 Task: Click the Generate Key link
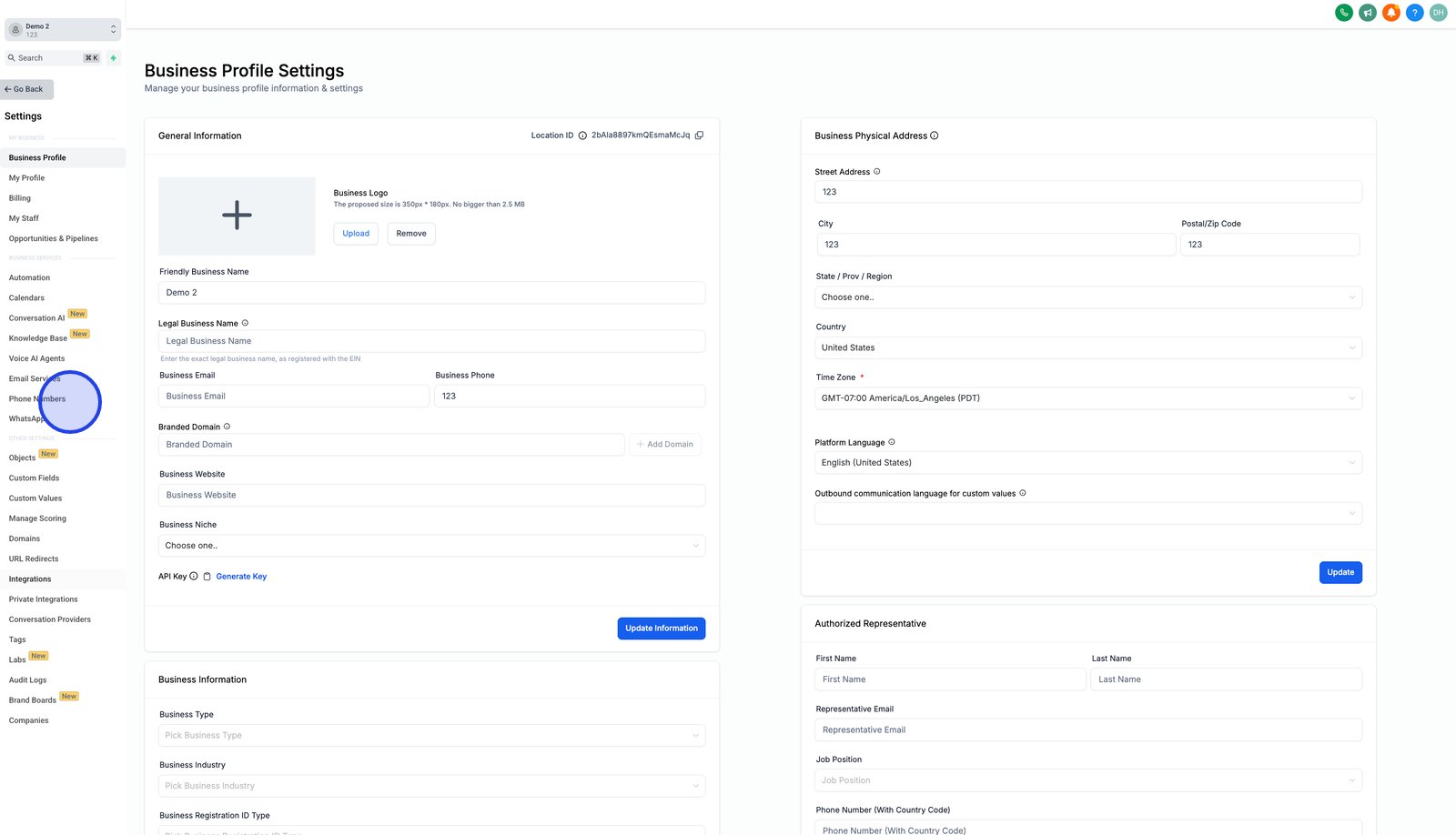tap(241, 577)
